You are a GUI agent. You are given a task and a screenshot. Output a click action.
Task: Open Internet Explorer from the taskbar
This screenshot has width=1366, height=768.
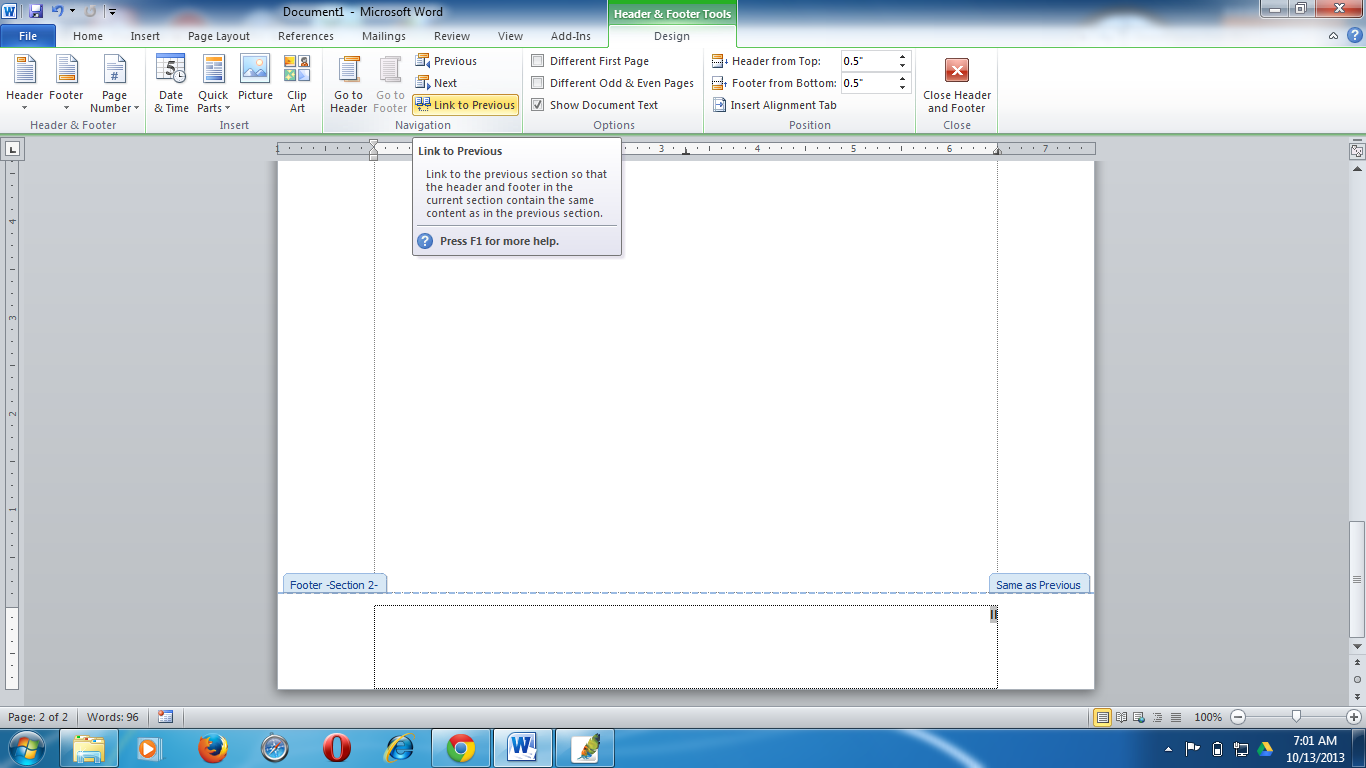pyautogui.click(x=399, y=748)
